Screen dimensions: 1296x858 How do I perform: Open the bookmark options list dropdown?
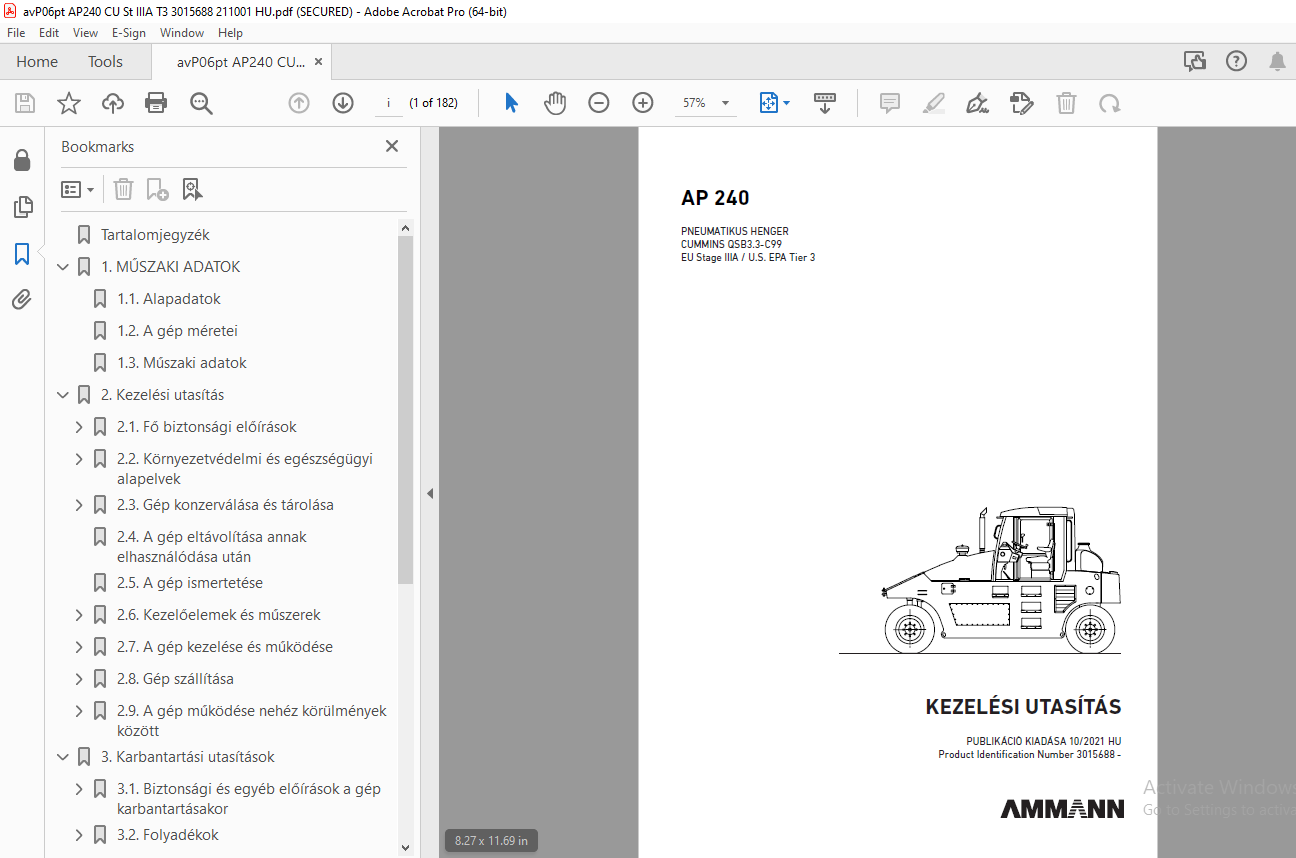click(77, 189)
